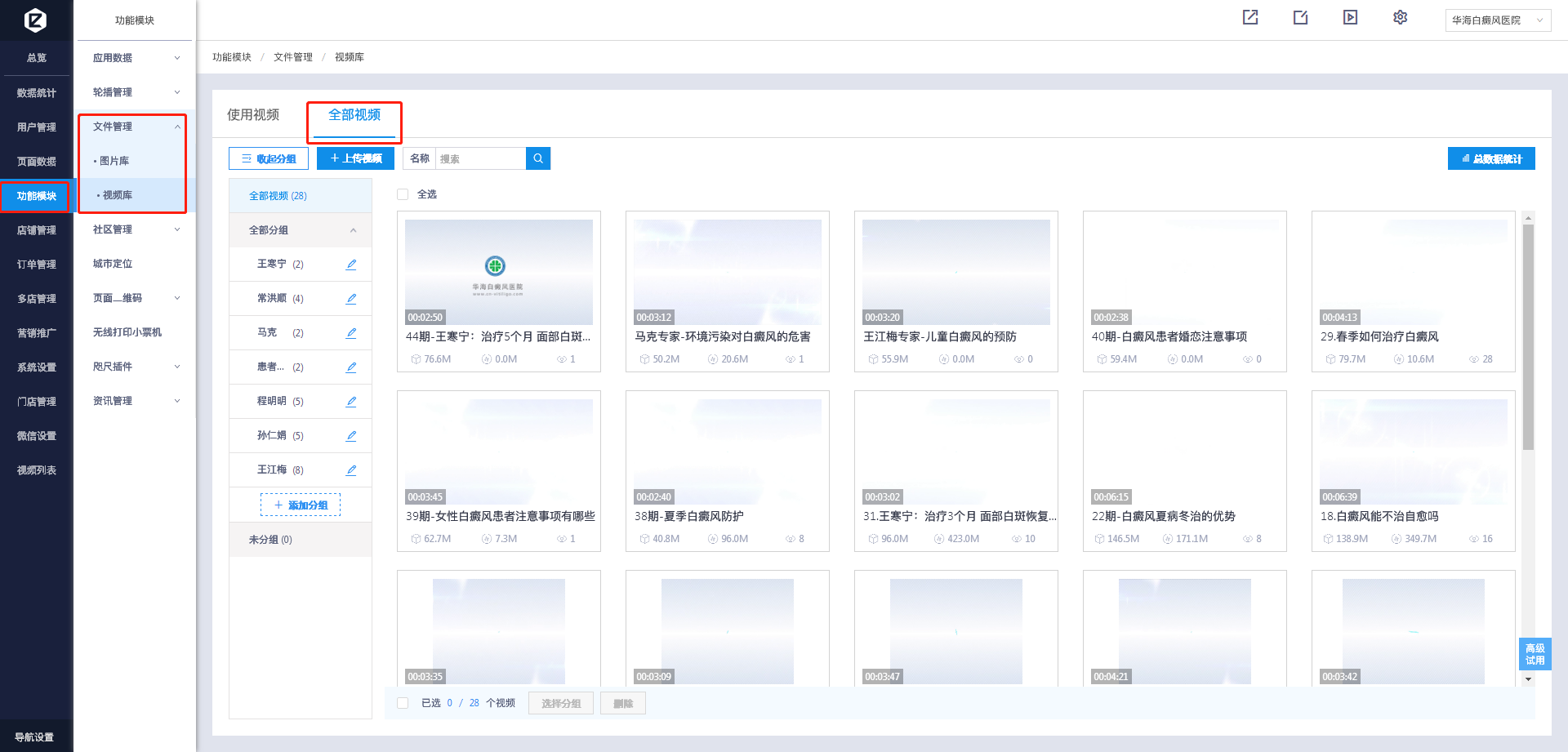The image size is (1568, 752).
Task: Check the 全选 select-all checkbox
Action: pyautogui.click(x=403, y=194)
